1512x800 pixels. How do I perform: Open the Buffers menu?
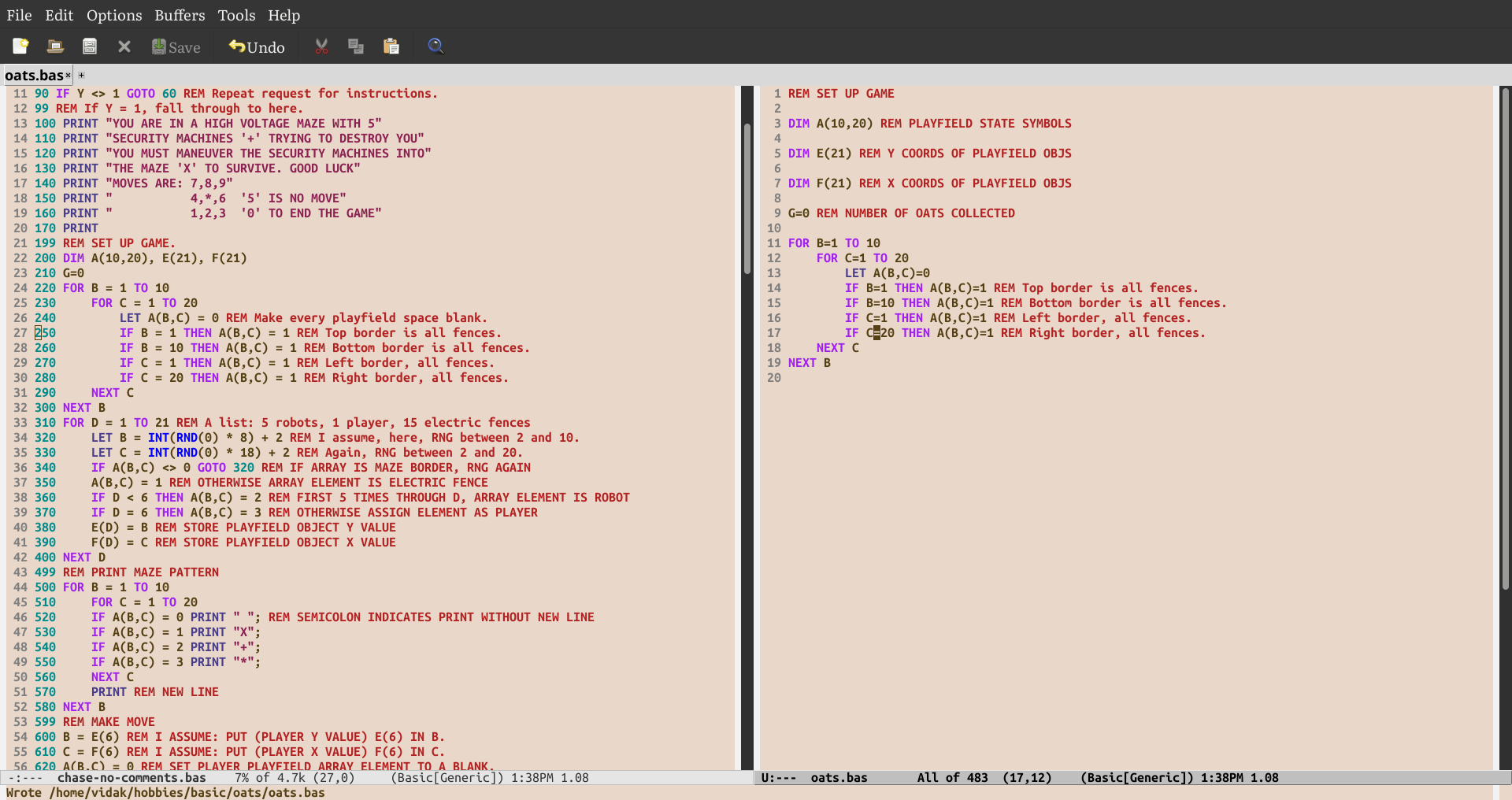coord(180,15)
